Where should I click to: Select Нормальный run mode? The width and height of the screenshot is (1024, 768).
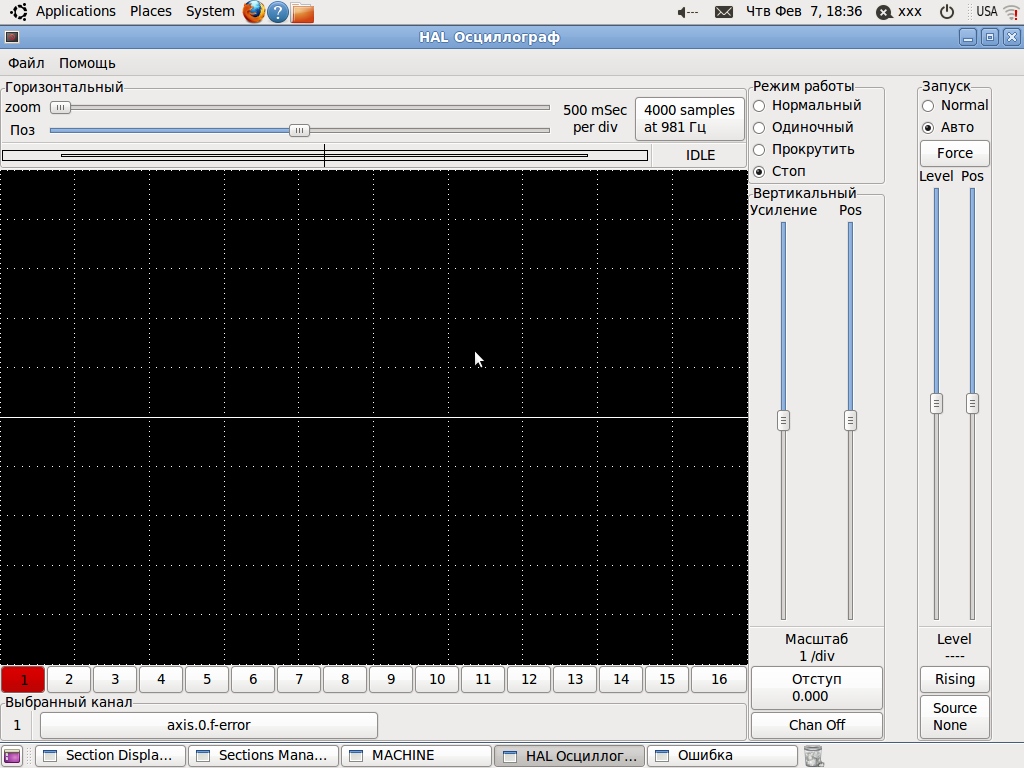coord(807,105)
